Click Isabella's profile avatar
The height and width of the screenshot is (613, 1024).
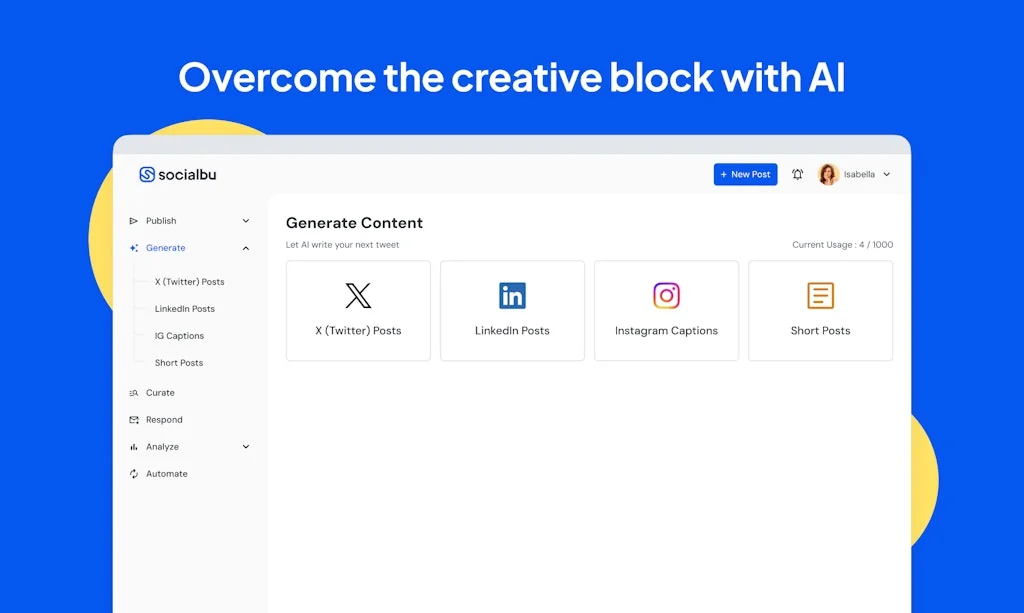coord(828,175)
